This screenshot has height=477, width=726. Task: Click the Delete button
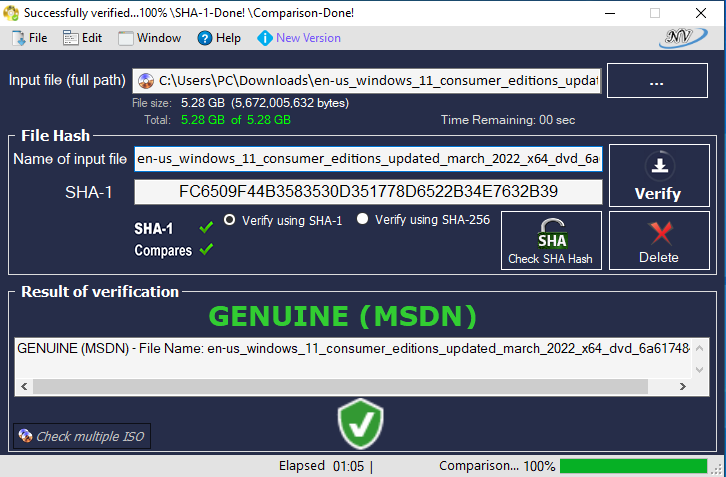659,240
